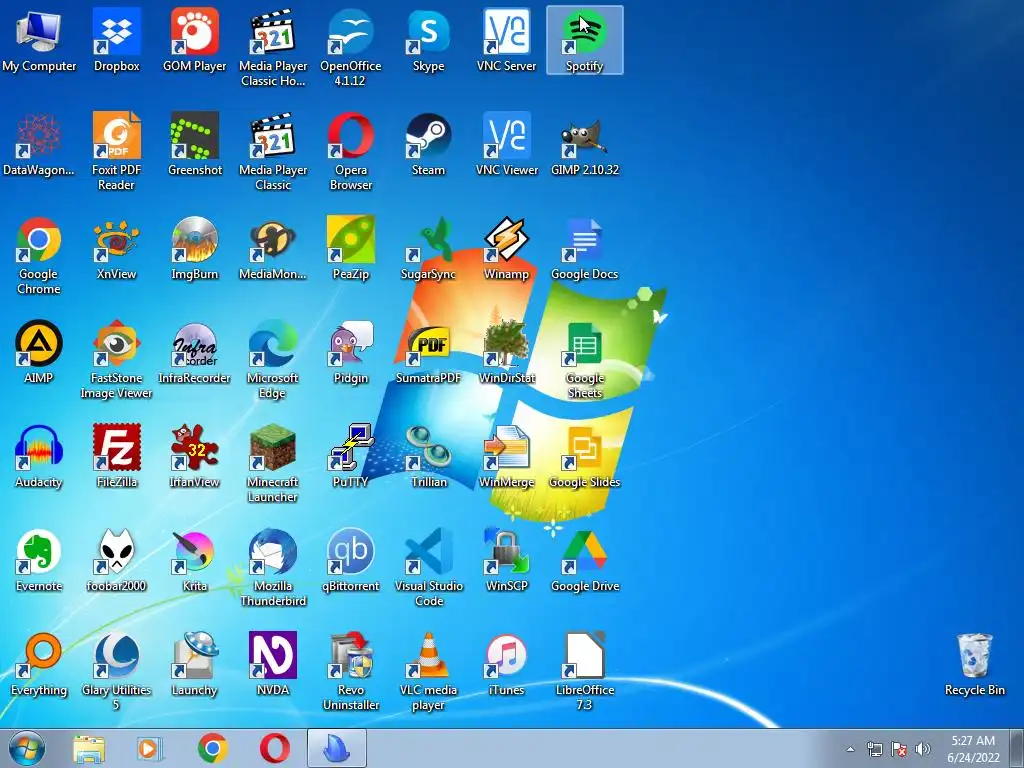Select the Spotify desktop shortcut
The height and width of the screenshot is (768, 1024).
click(584, 40)
